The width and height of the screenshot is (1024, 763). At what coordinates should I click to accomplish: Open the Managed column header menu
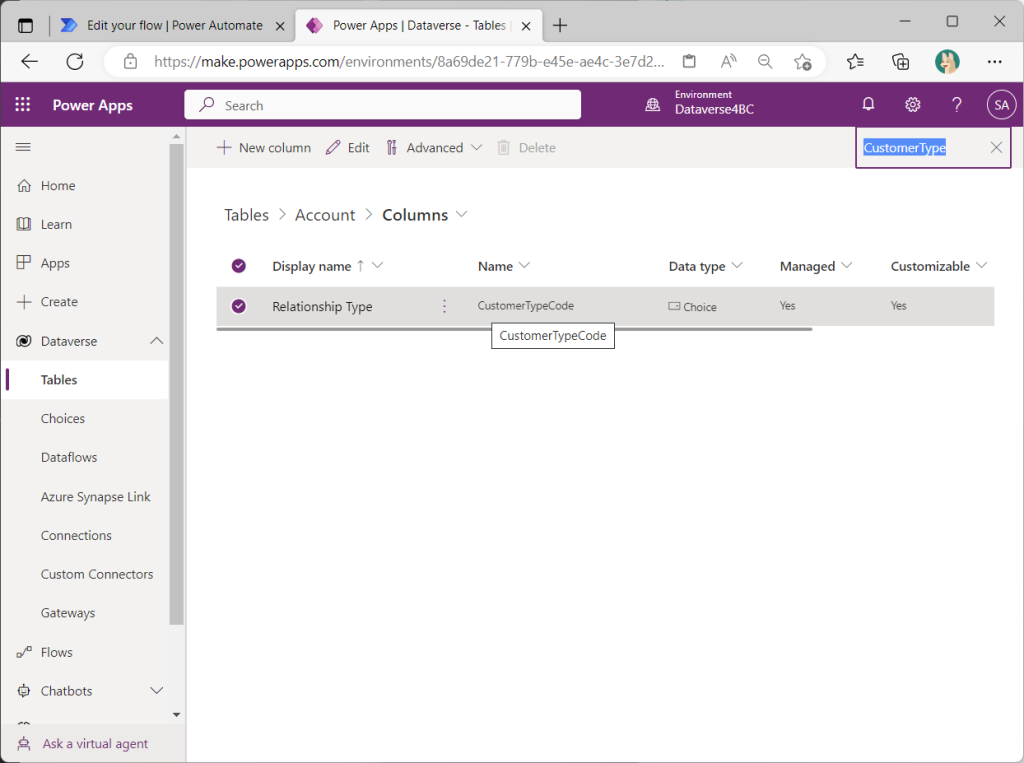(847, 265)
